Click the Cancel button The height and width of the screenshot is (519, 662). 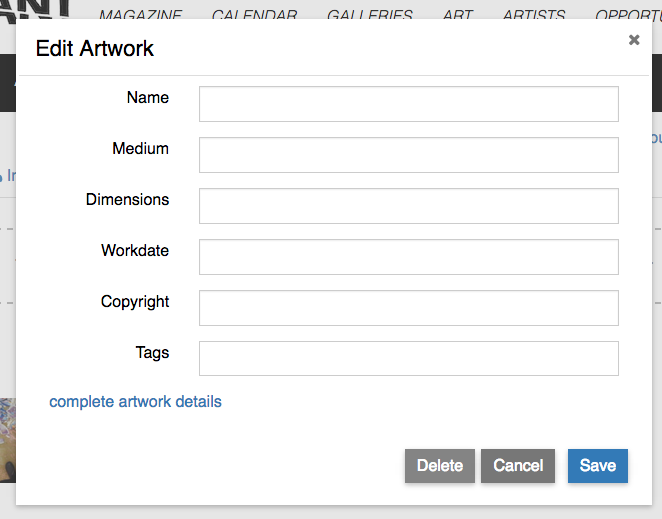point(517,466)
